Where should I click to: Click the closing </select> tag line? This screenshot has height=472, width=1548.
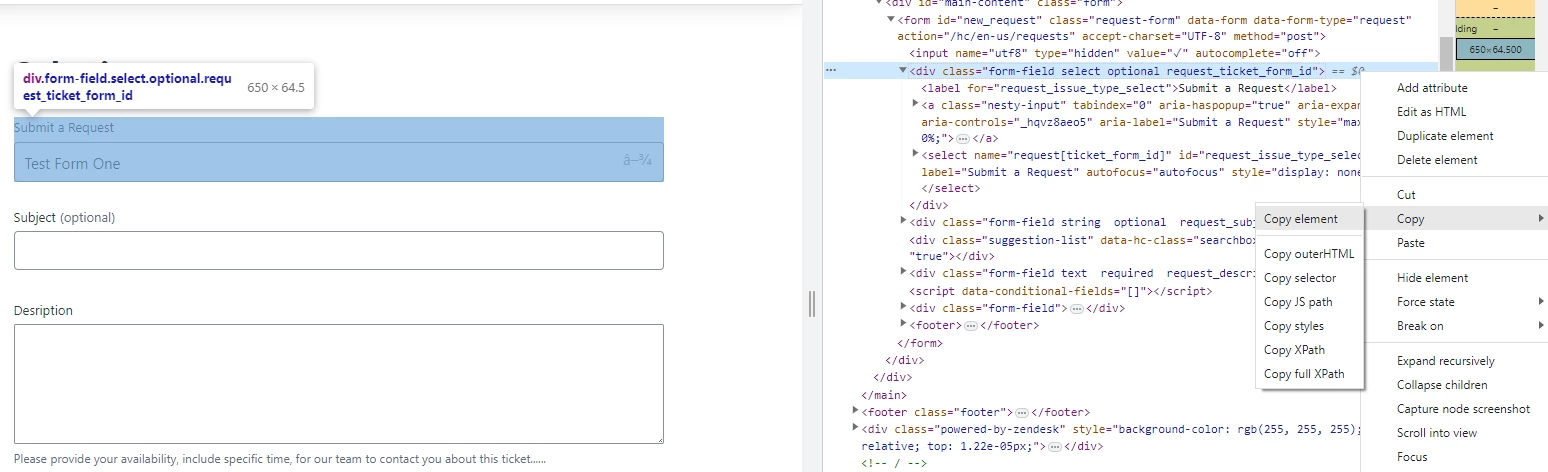[x=950, y=188]
